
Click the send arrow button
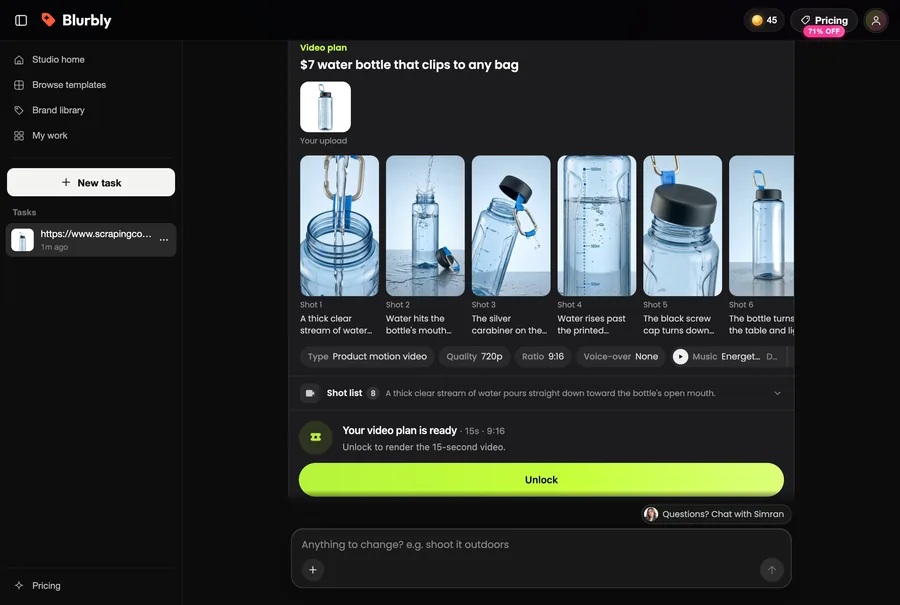point(772,569)
